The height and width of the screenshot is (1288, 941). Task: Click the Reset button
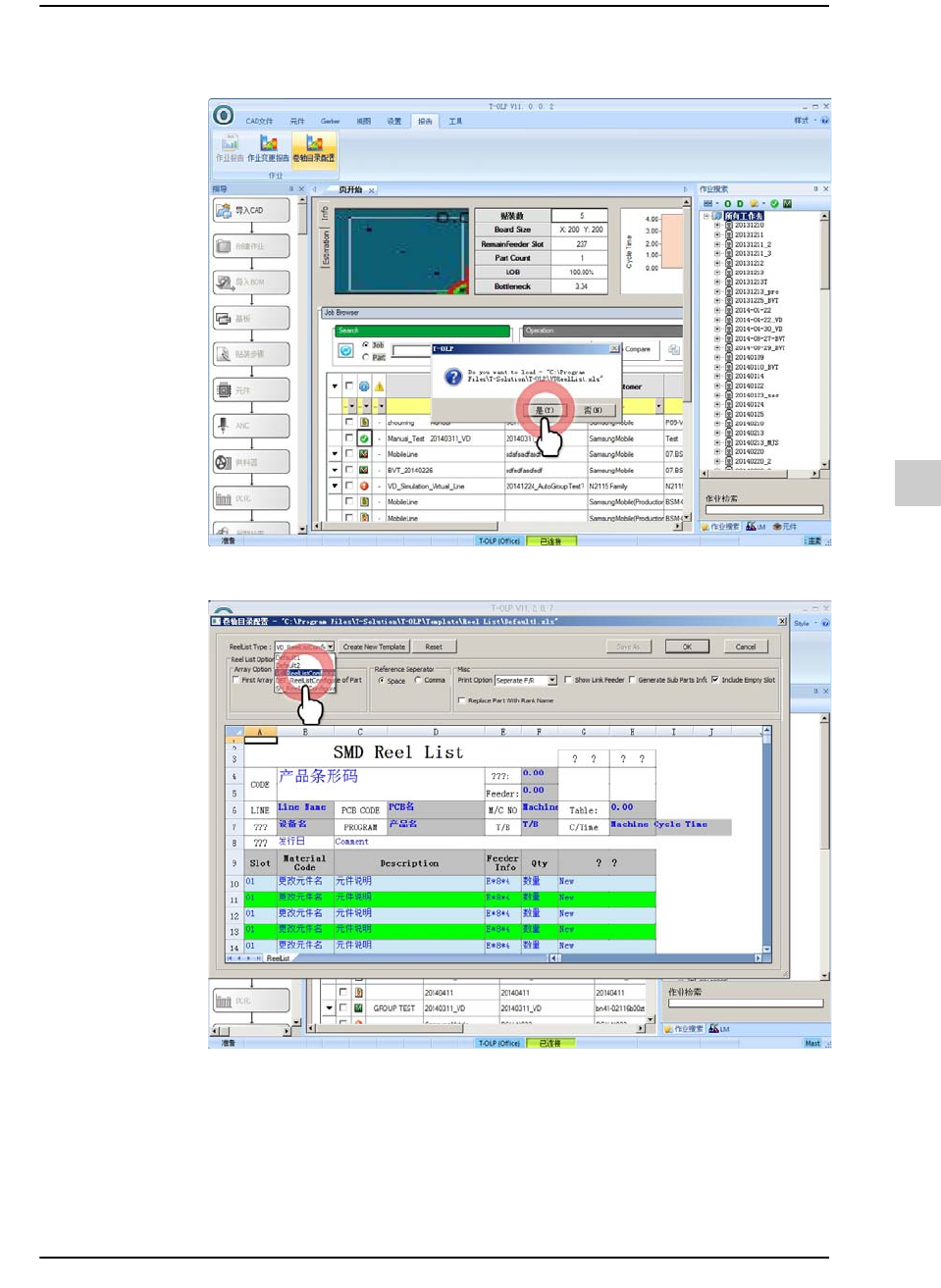[434, 646]
